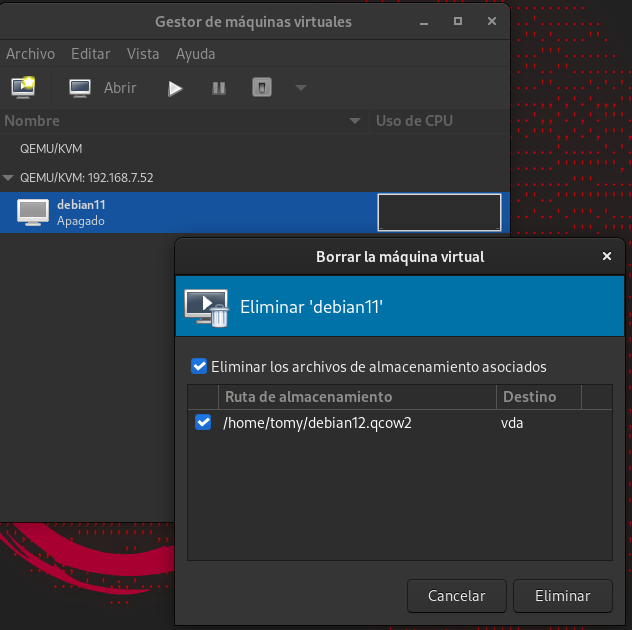Close the Borrar la máquina virtual dialog

click(x=606, y=257)
